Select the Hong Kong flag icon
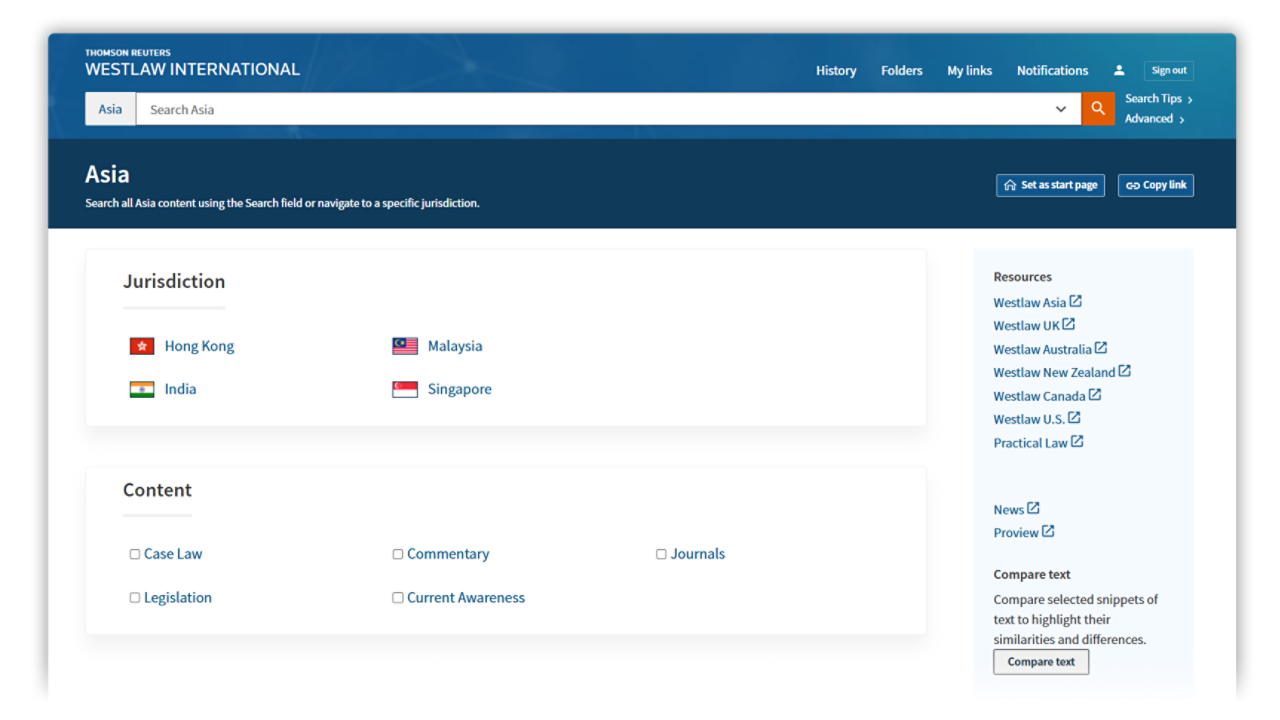Image resolution: width=1280 pixels, height=720 pixels. [141, 345]
